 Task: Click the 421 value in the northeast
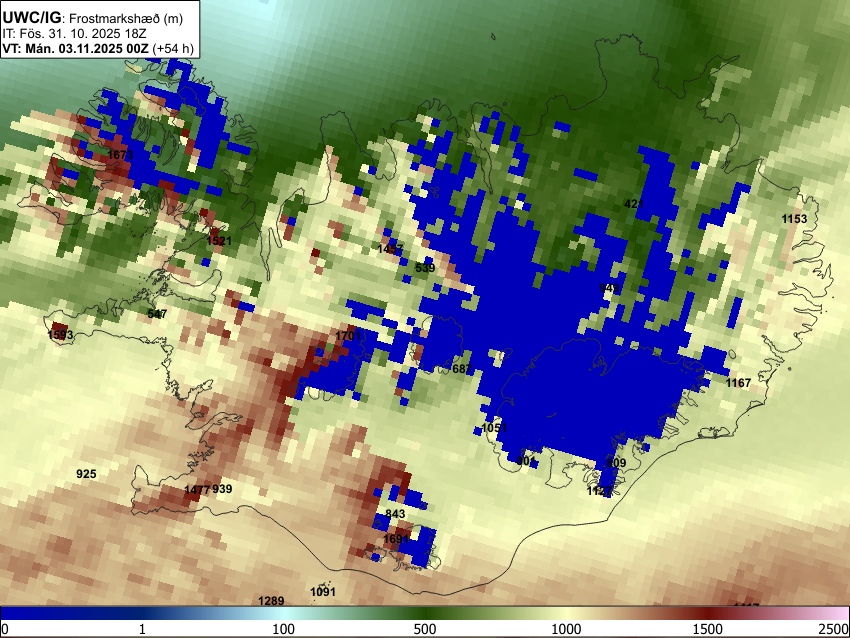point(634,204)
